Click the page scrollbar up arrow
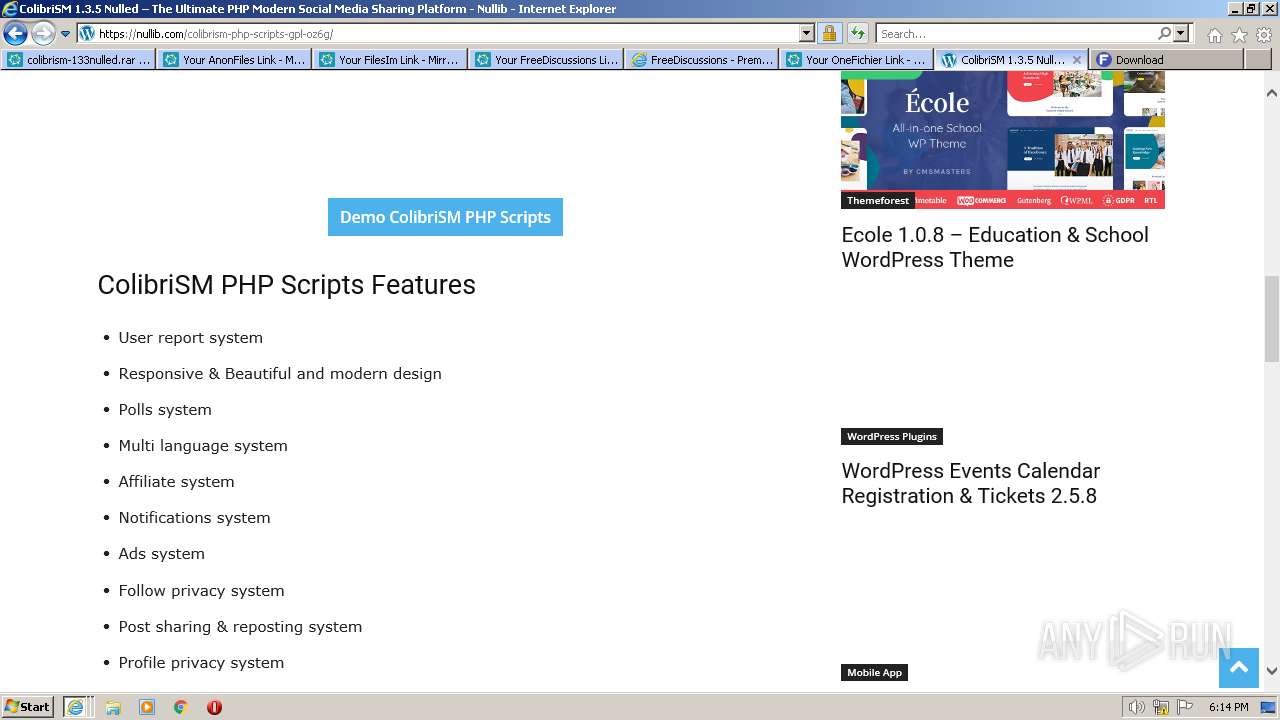Image resolution: width=1280 pixels, height=720 pixels. tap(1272, 93)
